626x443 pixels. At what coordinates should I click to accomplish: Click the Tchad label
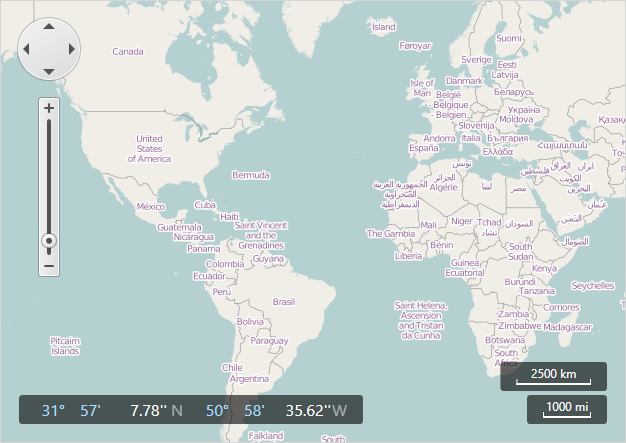coord(489,222)
